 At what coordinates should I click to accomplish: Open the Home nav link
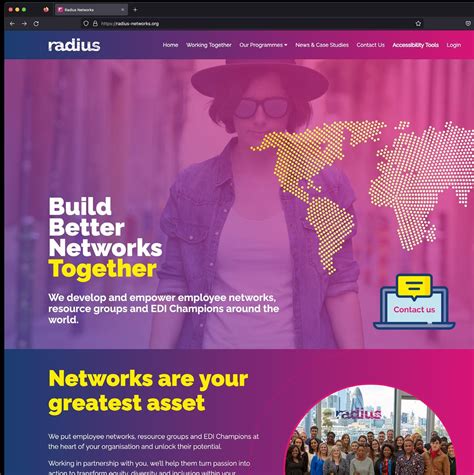[170, 45]
